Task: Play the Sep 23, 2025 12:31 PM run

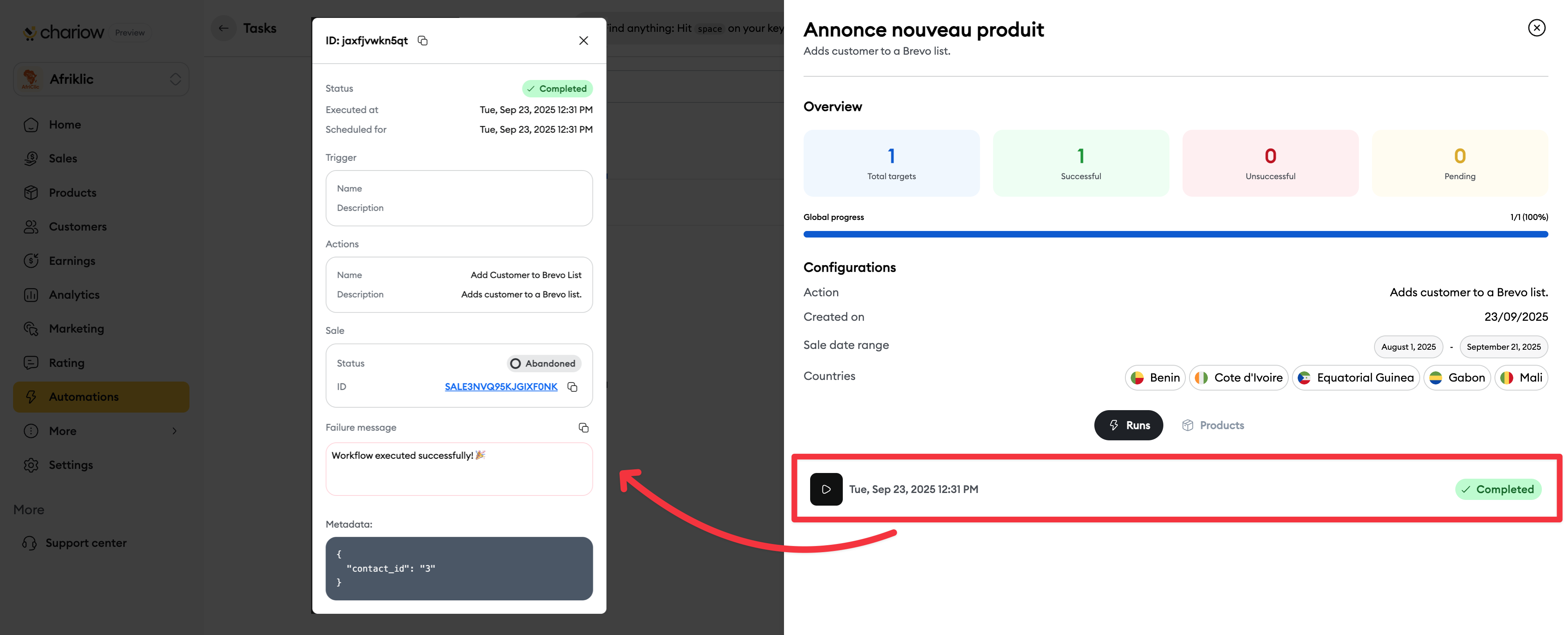Action: point(826,489)
